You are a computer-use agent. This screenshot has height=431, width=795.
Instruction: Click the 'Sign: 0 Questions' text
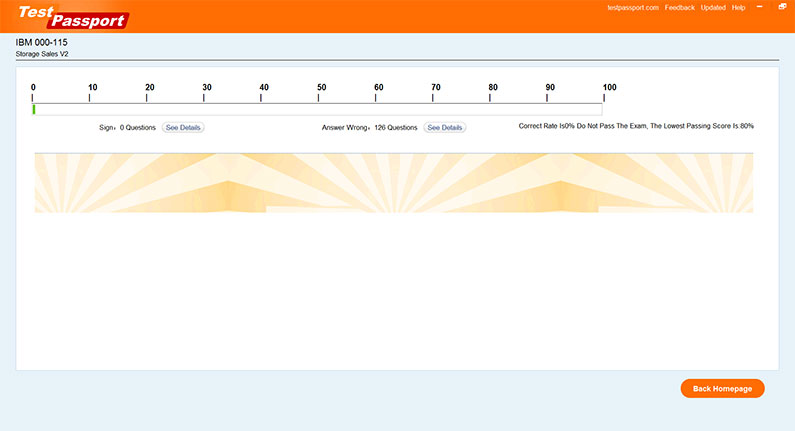point(127,128)
